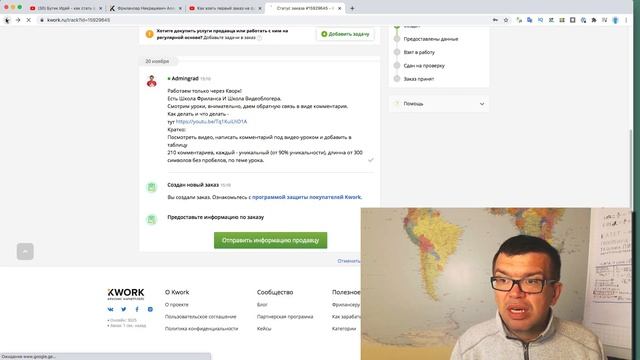Open 'Пользовательское соглашение' footer link

[200, 317]
